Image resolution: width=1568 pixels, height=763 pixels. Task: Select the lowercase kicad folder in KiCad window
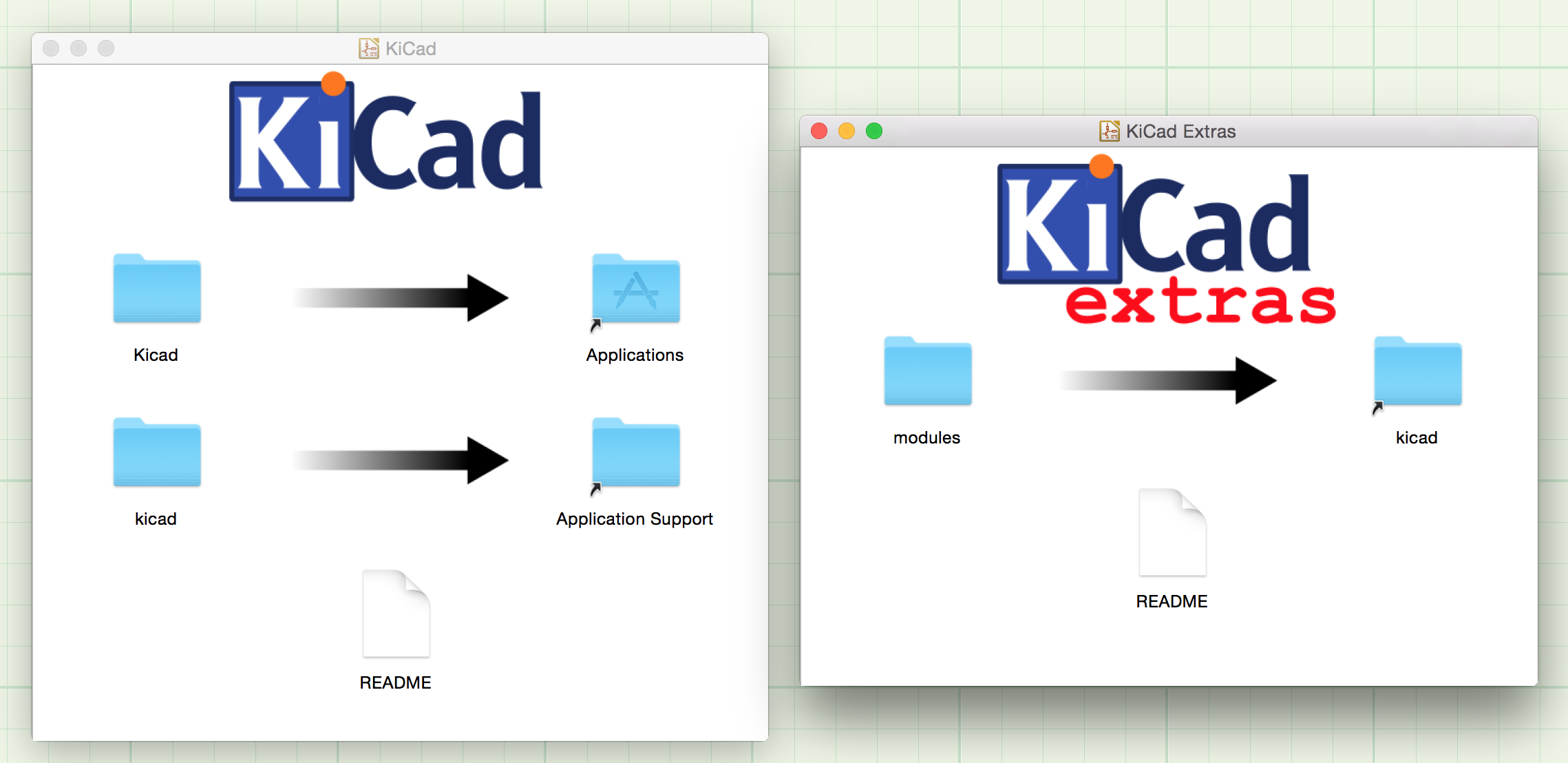157,453
